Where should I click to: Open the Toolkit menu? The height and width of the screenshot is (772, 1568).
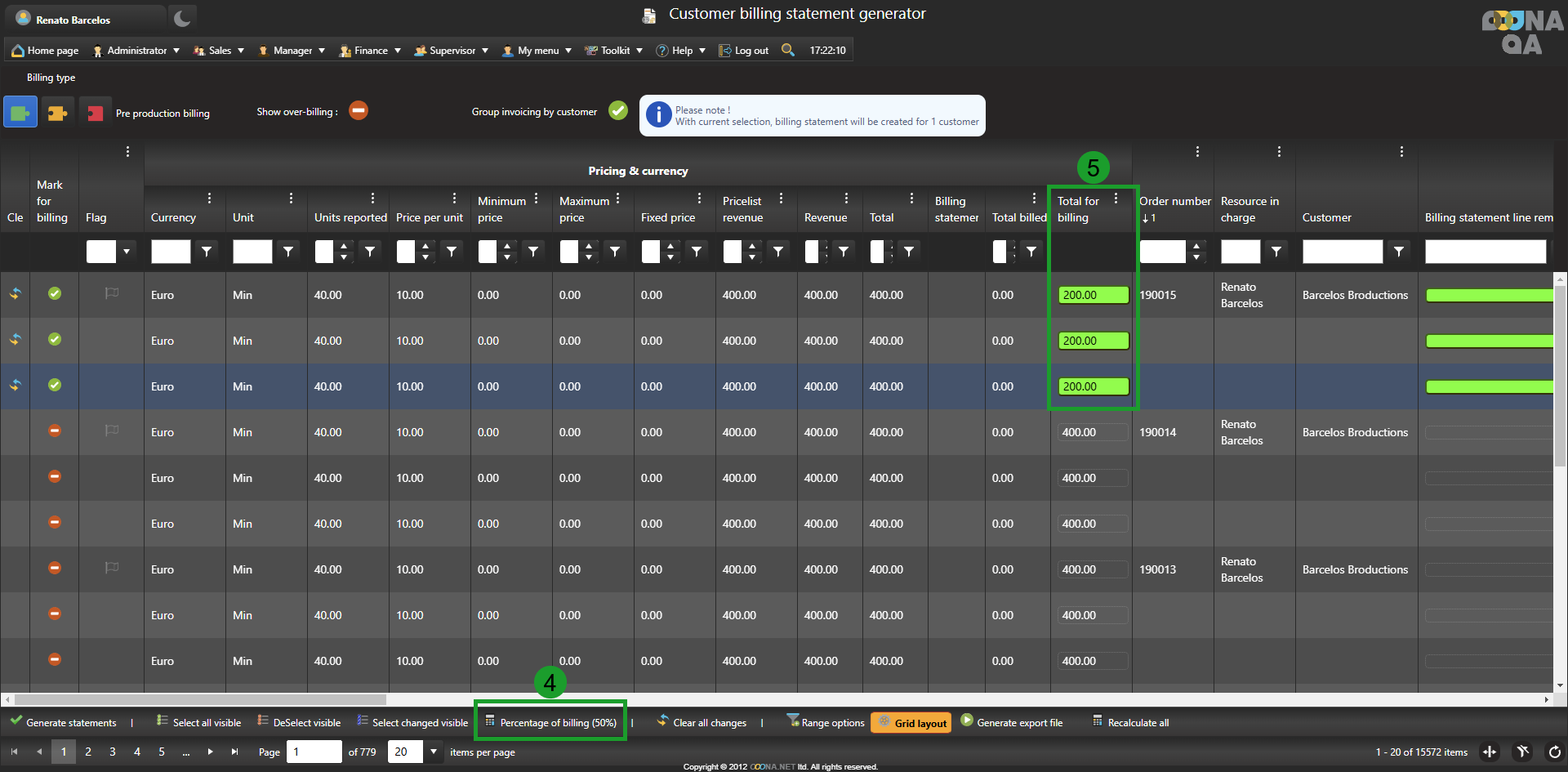tap(614, 51)
